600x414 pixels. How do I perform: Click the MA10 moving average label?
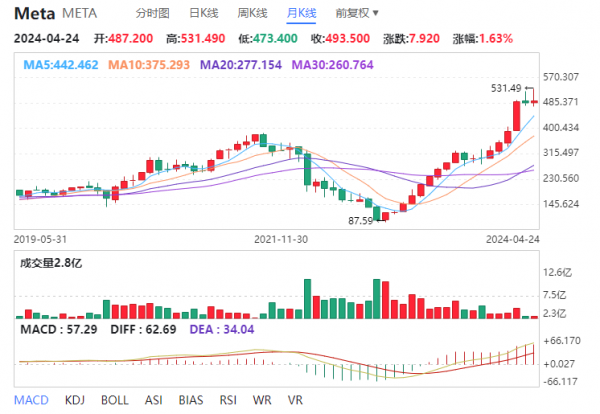click(149, 65)
